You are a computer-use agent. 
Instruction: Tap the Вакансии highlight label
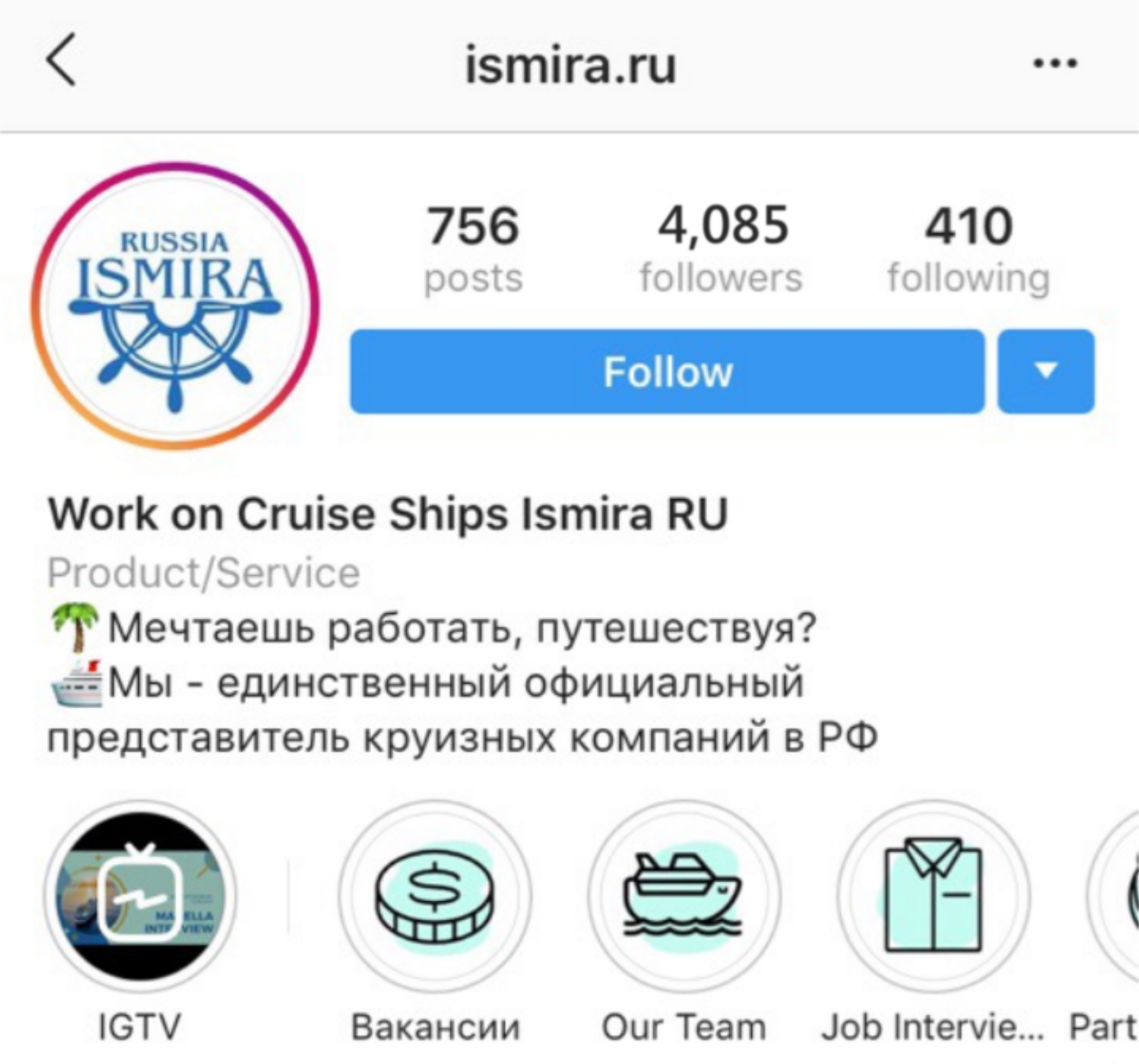click(x=436, y=1028)
